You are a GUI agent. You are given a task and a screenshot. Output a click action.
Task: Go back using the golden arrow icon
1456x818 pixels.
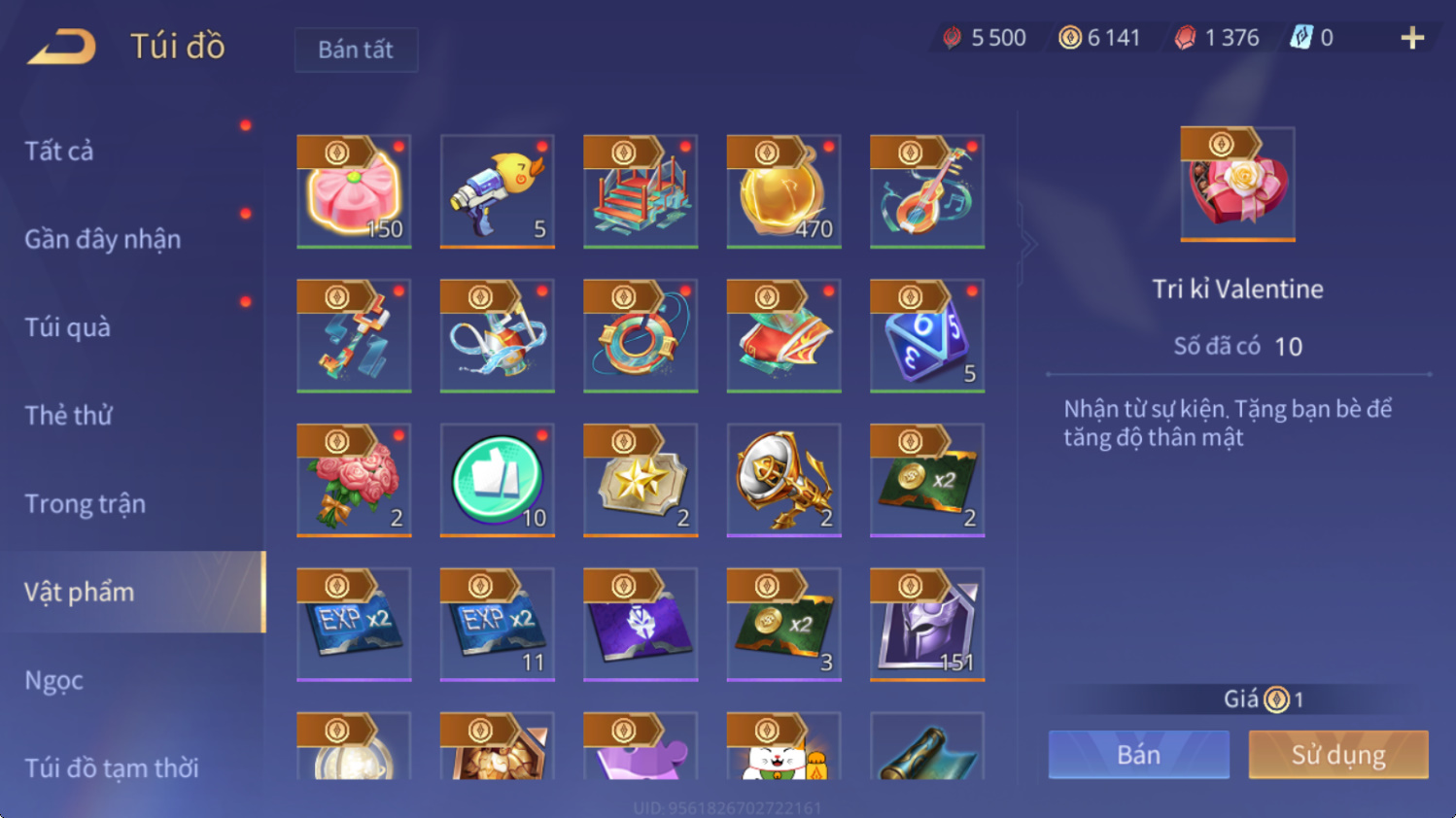[62, 46]
